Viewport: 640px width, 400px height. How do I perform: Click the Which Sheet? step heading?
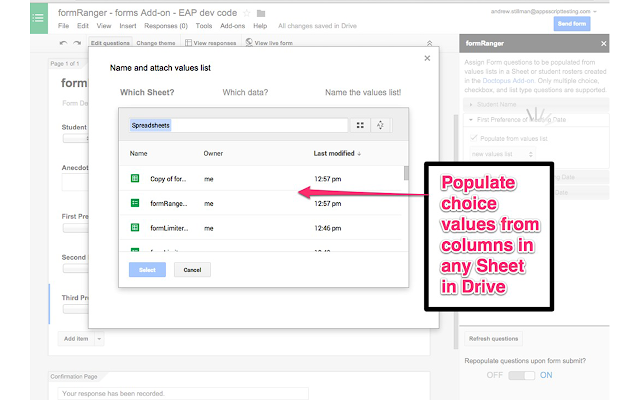coord(147,93)
